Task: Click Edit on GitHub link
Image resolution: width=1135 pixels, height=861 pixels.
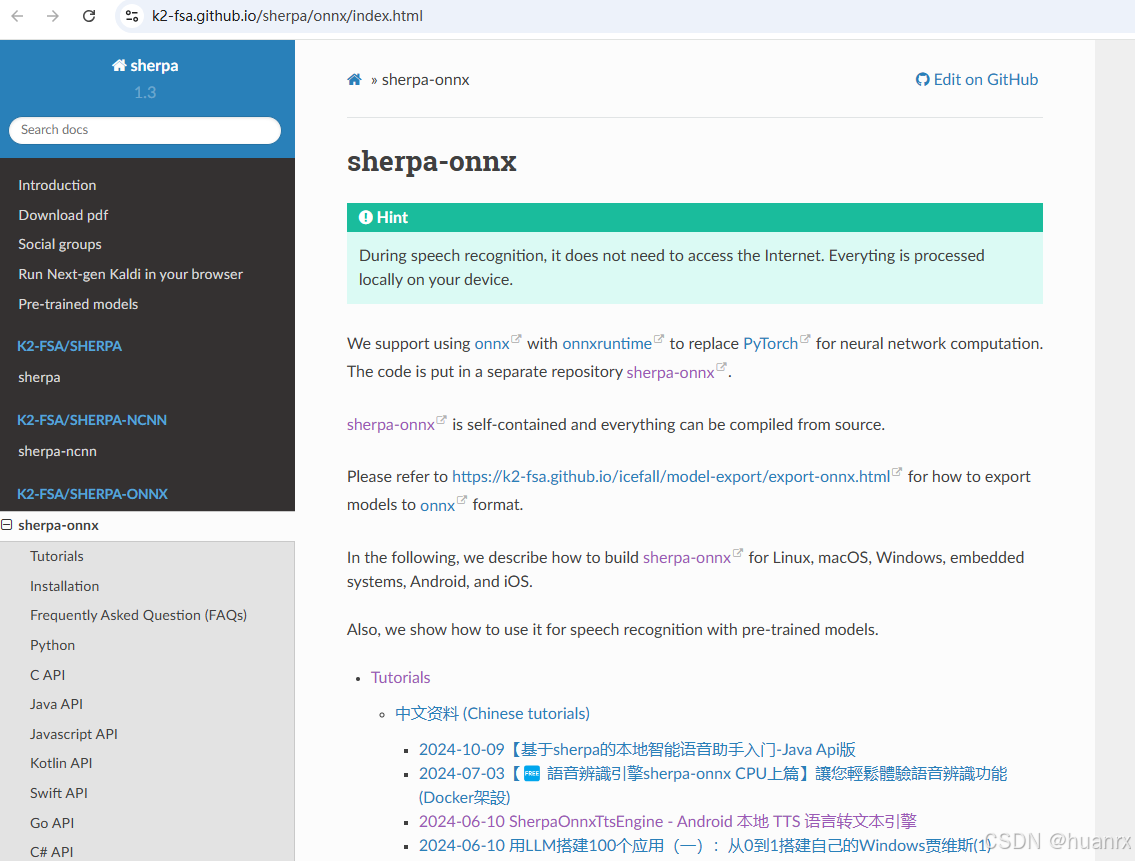Action: [x=976, y=80]
